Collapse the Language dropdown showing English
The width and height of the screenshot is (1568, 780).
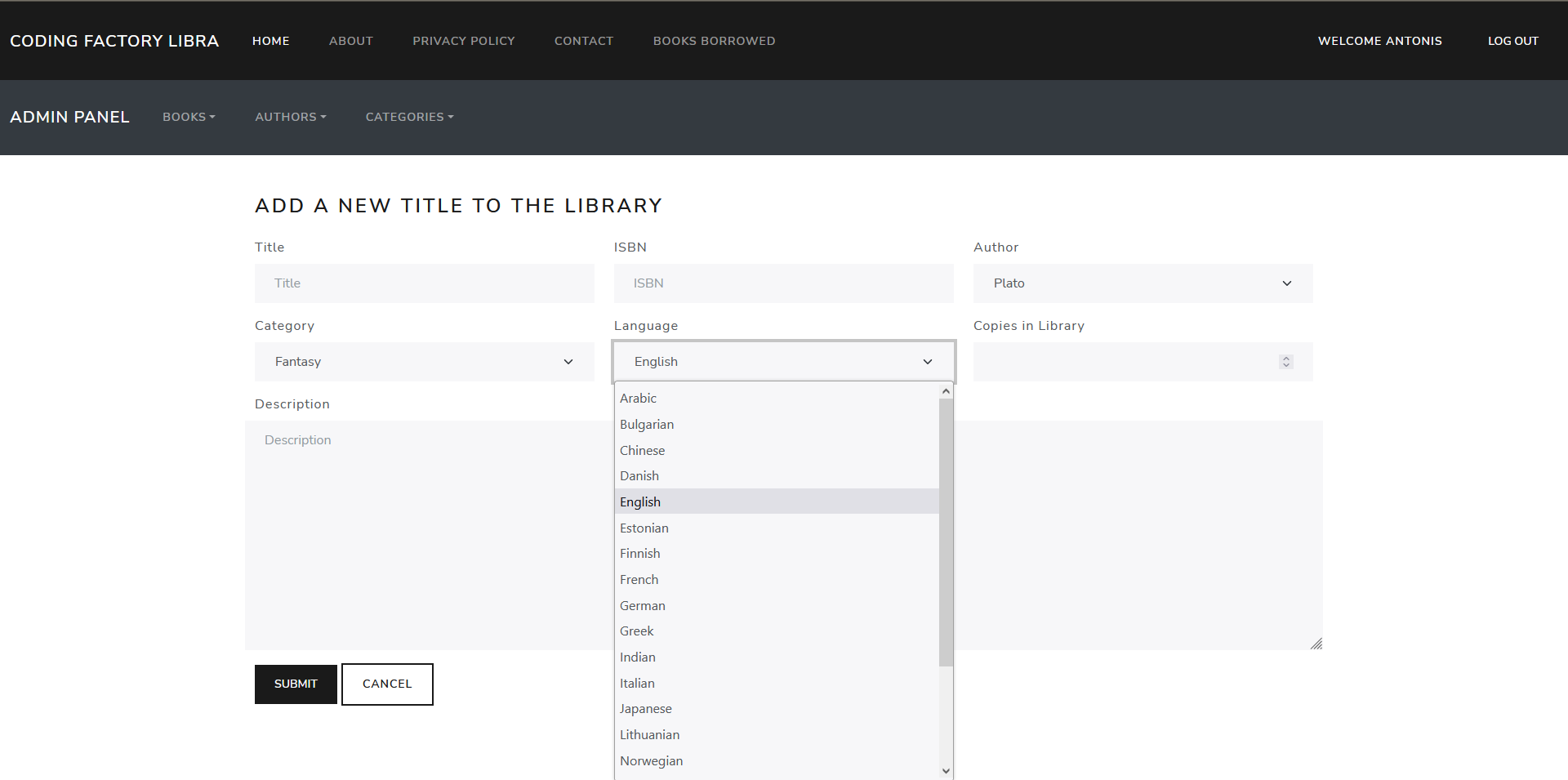782,362
